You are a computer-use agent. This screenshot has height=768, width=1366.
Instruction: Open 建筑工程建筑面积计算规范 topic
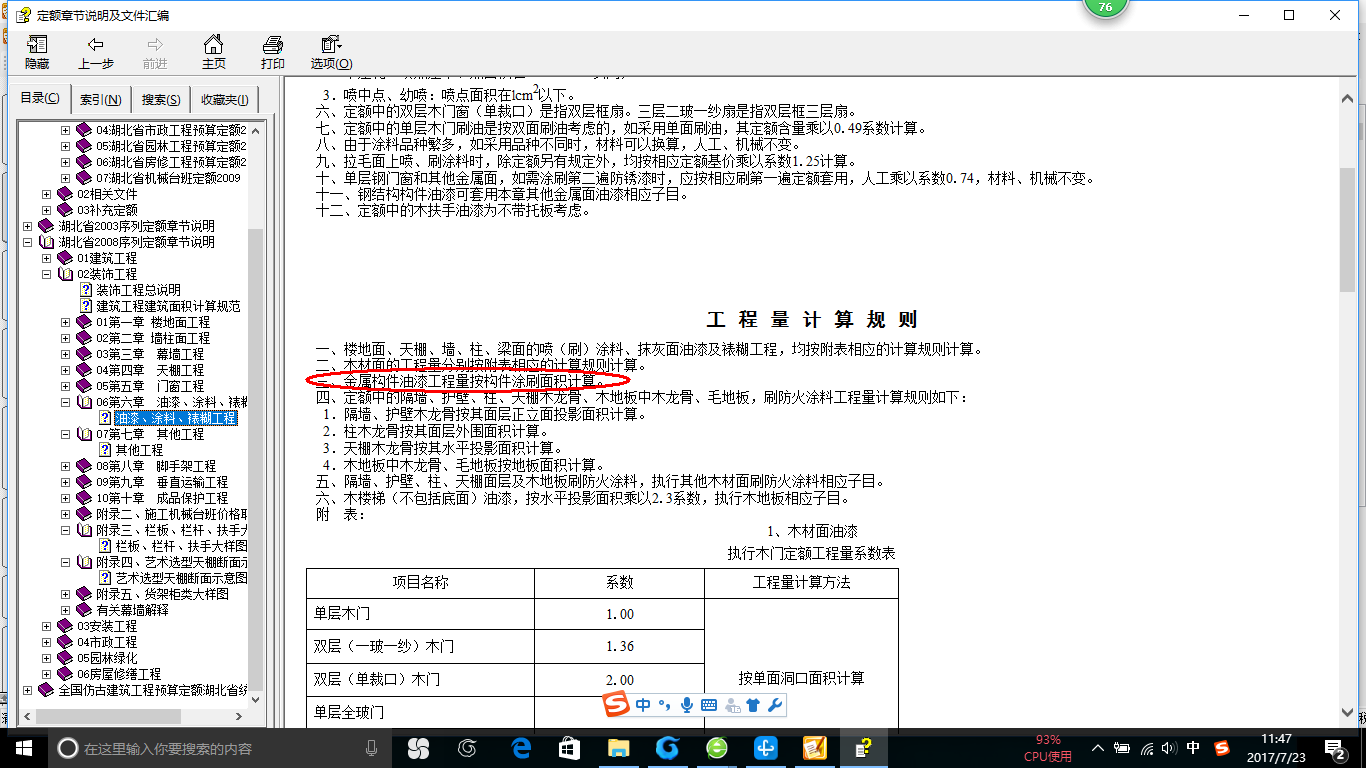coord(168,306)
